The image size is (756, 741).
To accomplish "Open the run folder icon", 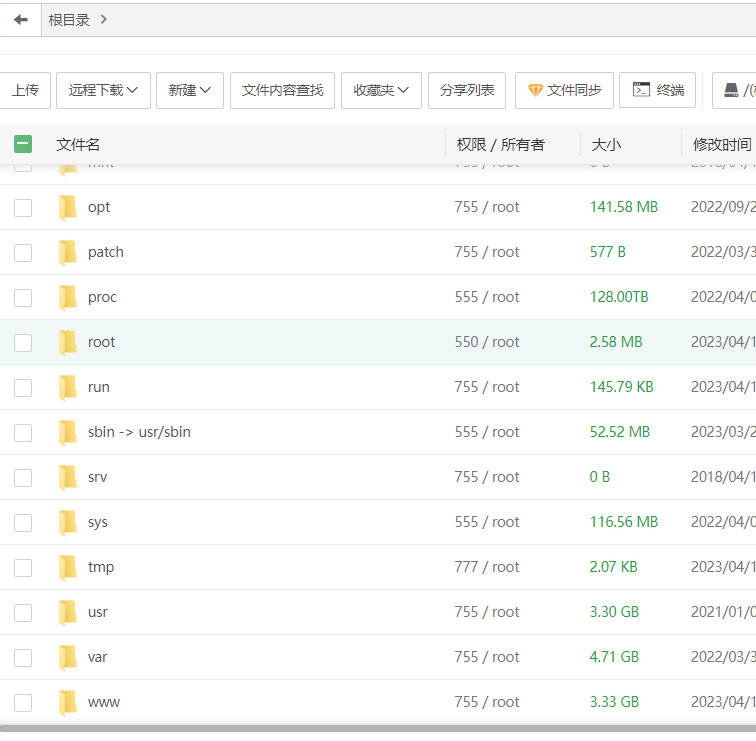I will pos(68,387).
